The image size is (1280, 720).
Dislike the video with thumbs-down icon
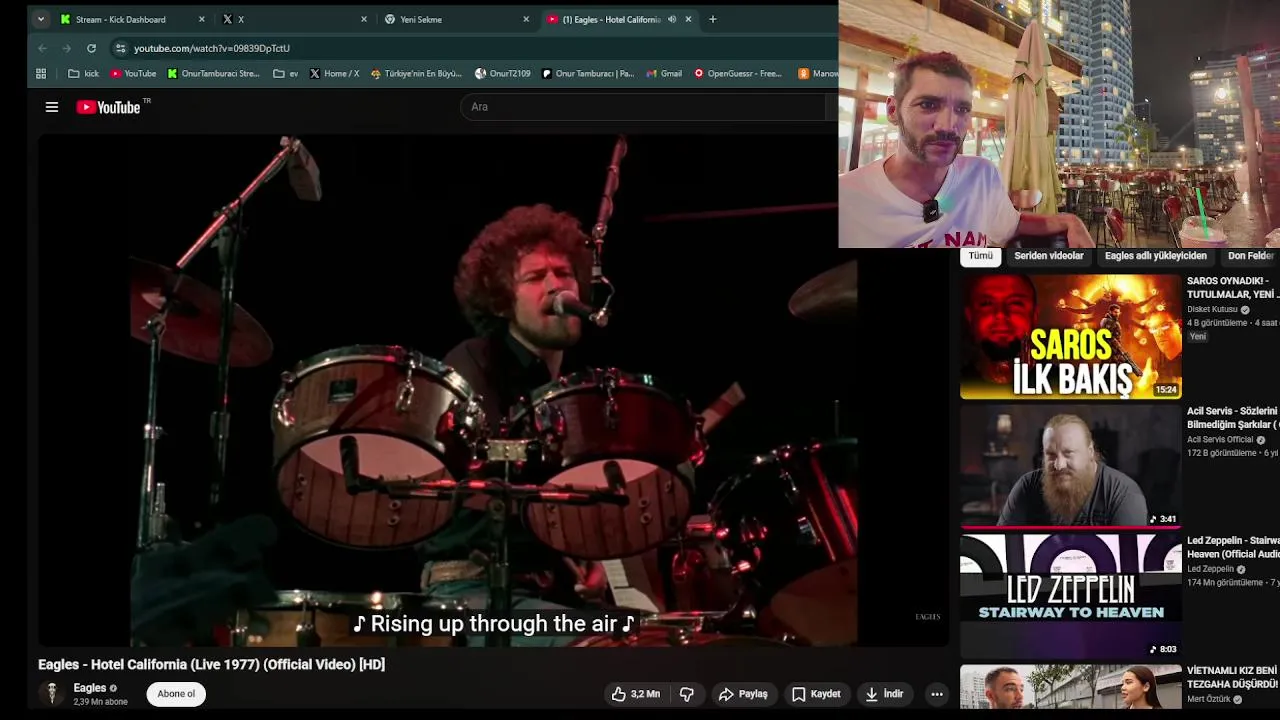[x=687, y=694]
